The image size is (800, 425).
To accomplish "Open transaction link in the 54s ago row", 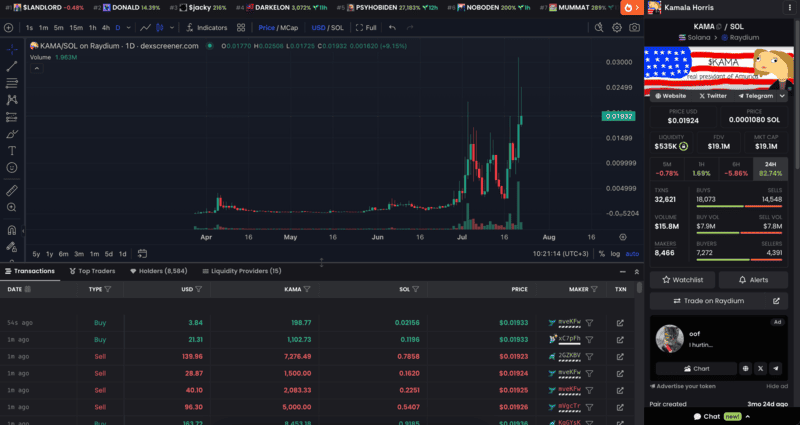I will (x=620, y=323).
